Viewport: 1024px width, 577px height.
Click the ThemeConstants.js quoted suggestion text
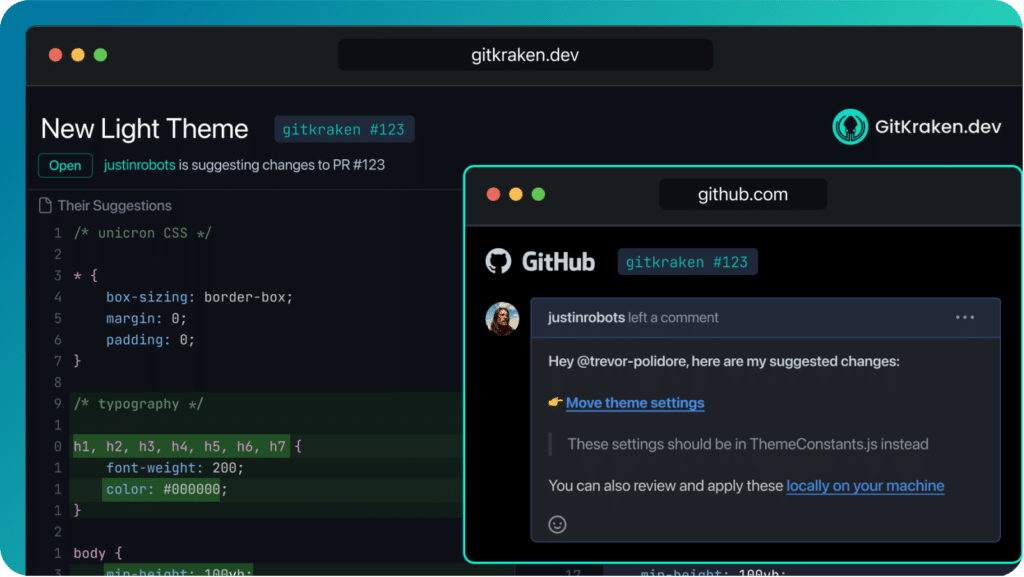click(748, 444)
